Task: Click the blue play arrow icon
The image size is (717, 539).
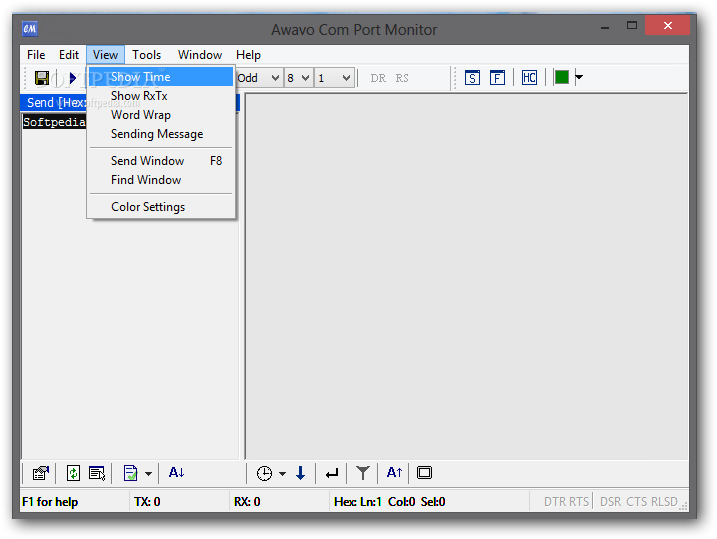Action: pos(73,78)
